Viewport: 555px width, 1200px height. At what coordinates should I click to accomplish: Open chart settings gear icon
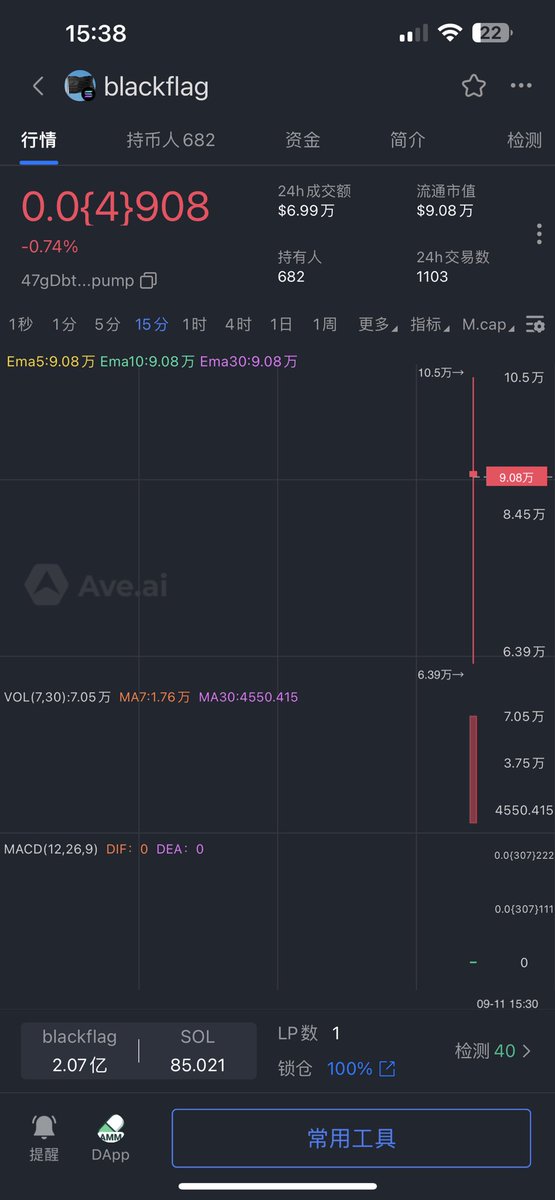[536, 324]
